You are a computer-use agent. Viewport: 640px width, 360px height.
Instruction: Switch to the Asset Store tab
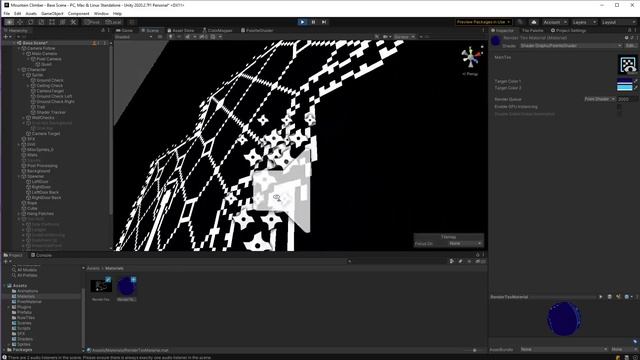pyautogui.click(x=180, y=30)
